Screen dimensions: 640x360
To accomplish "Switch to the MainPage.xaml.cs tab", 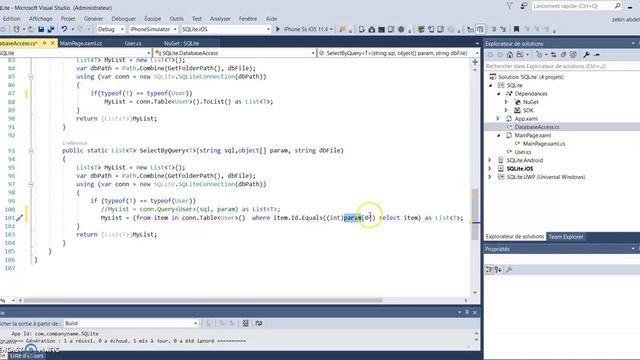I will point(81,43).
